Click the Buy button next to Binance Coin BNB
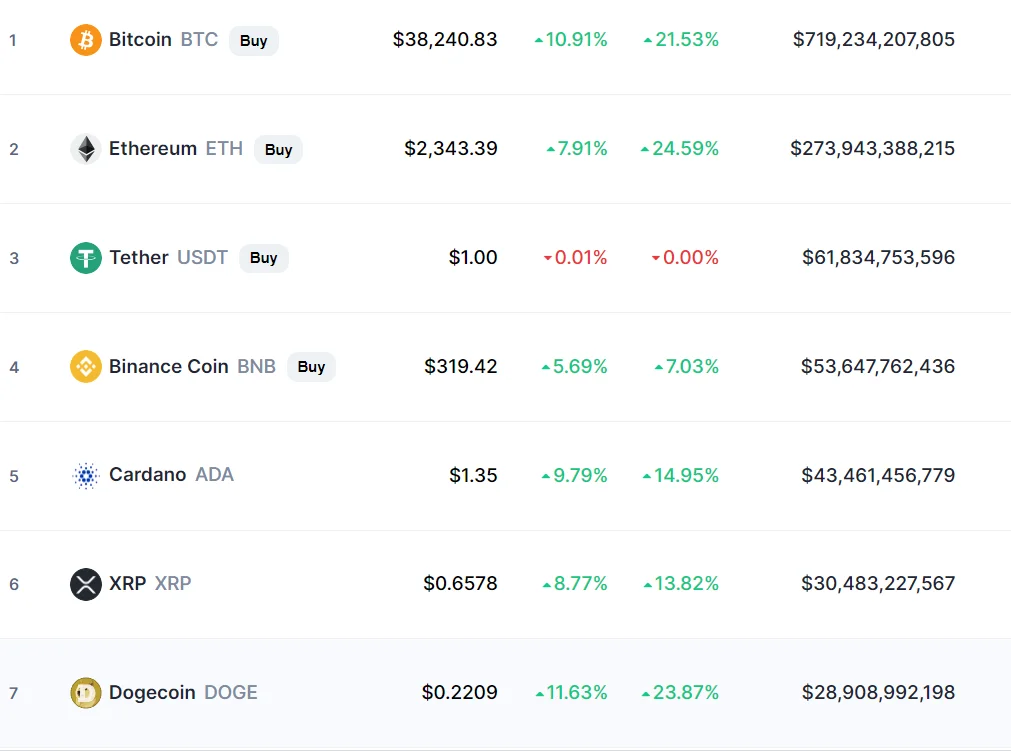This screenshot has height=751, width=1011. click(x=311, y=367)
